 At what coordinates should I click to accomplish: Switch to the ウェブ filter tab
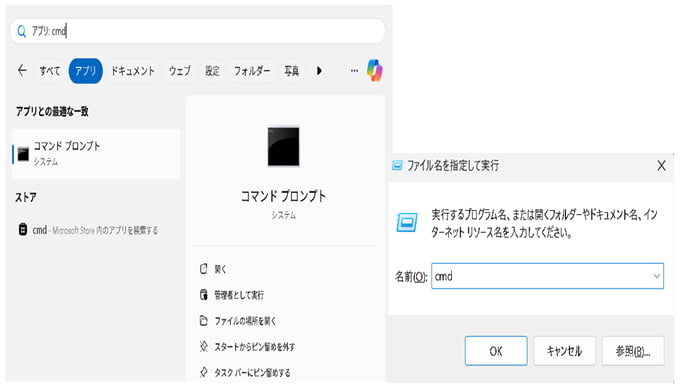point(180,71)
